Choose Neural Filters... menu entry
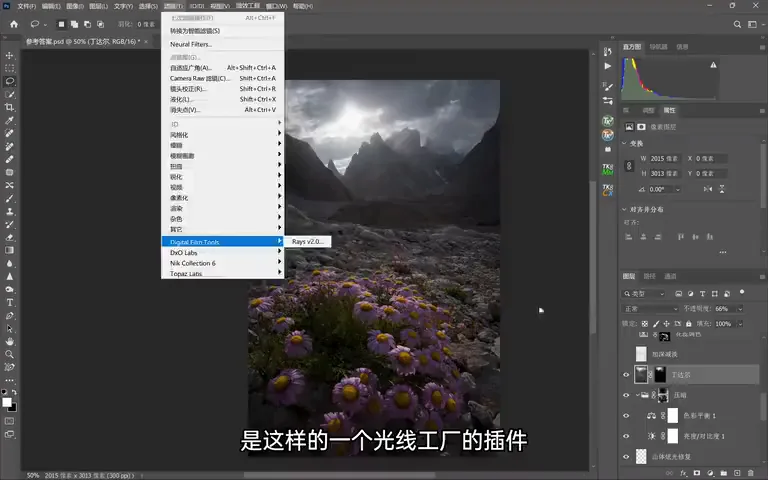The height and width of the screenshot is (480, 768). [223, 44]
